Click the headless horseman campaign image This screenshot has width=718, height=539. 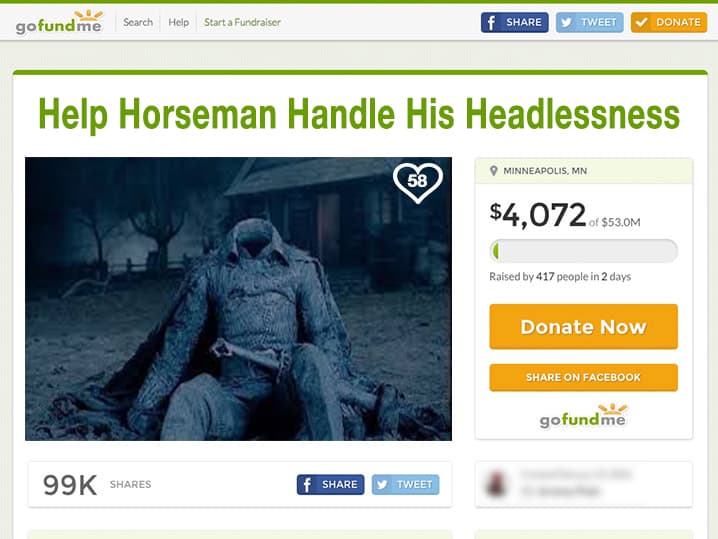(x=238, y=299)
